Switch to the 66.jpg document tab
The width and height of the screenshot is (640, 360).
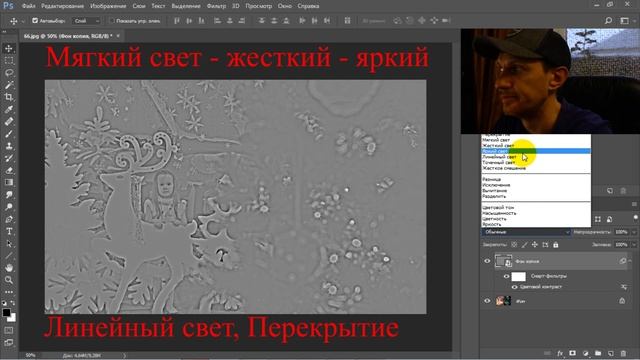point(68,36)
